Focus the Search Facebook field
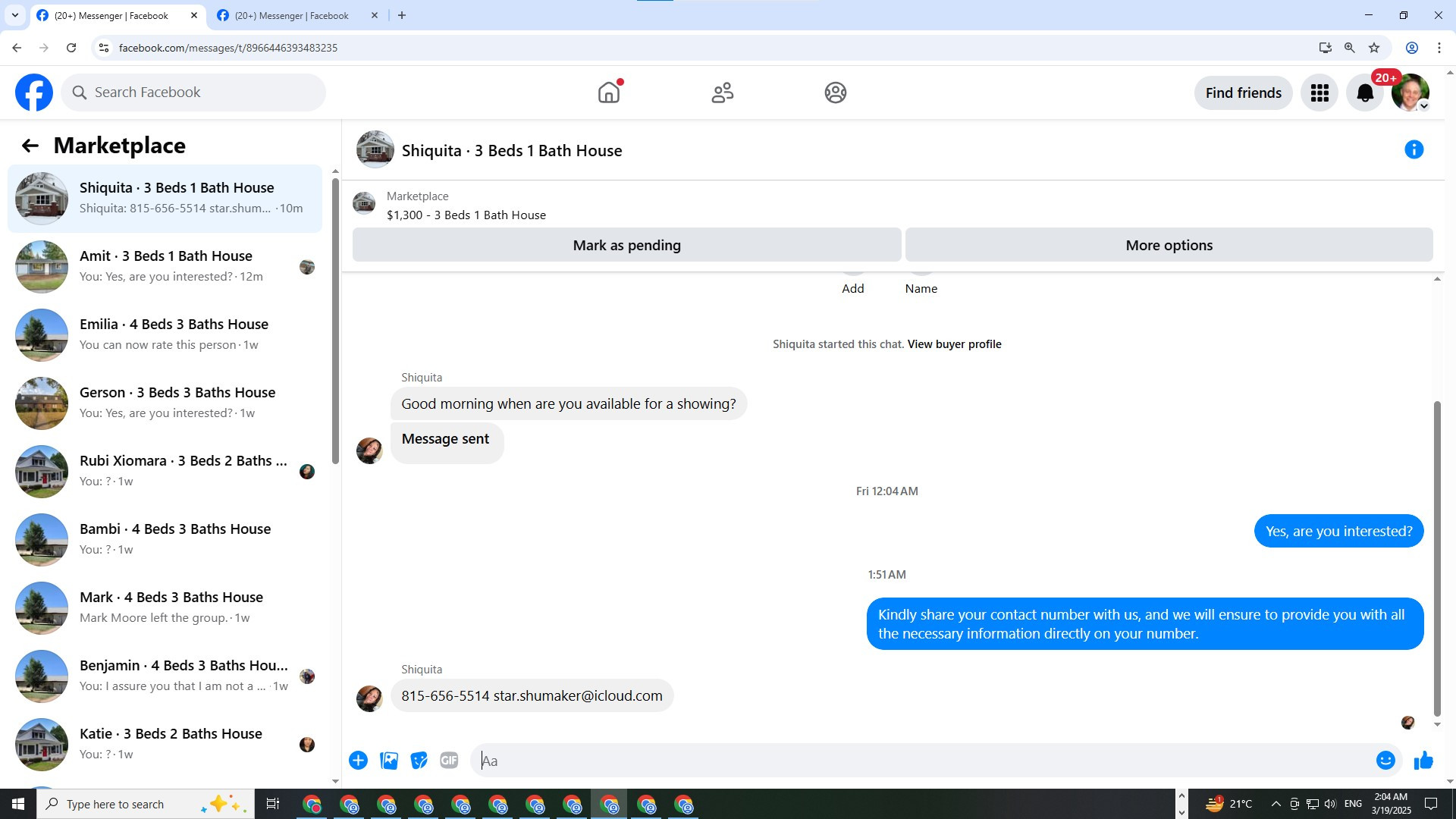This screenshot has height=819, width=1456. 193,93
